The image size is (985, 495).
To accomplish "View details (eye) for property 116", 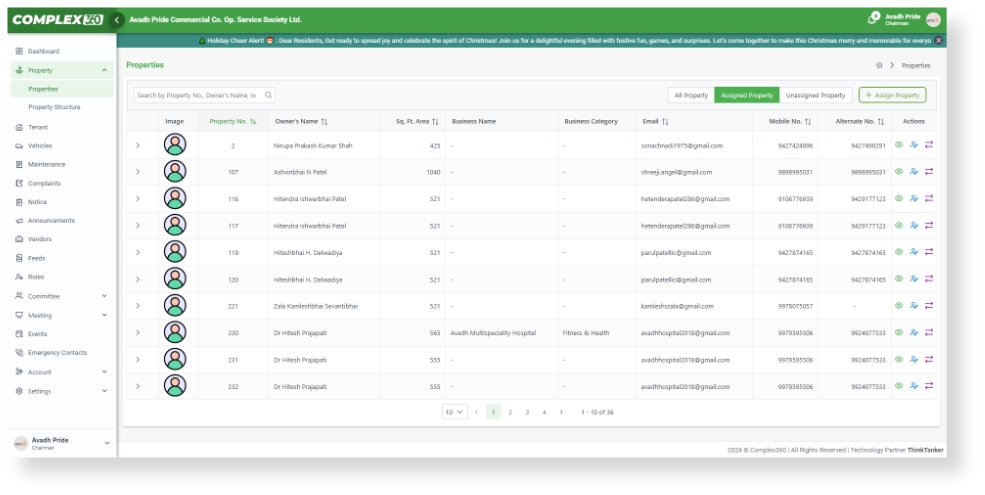I will click(x=899, y=199).
